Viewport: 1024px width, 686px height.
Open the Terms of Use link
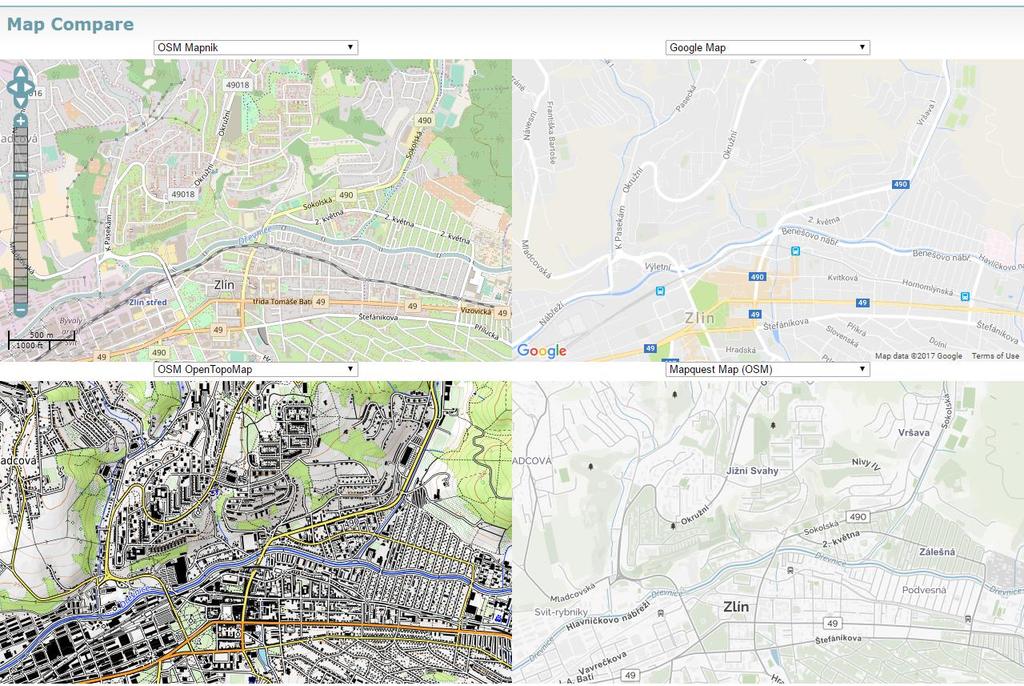[995, 356]
